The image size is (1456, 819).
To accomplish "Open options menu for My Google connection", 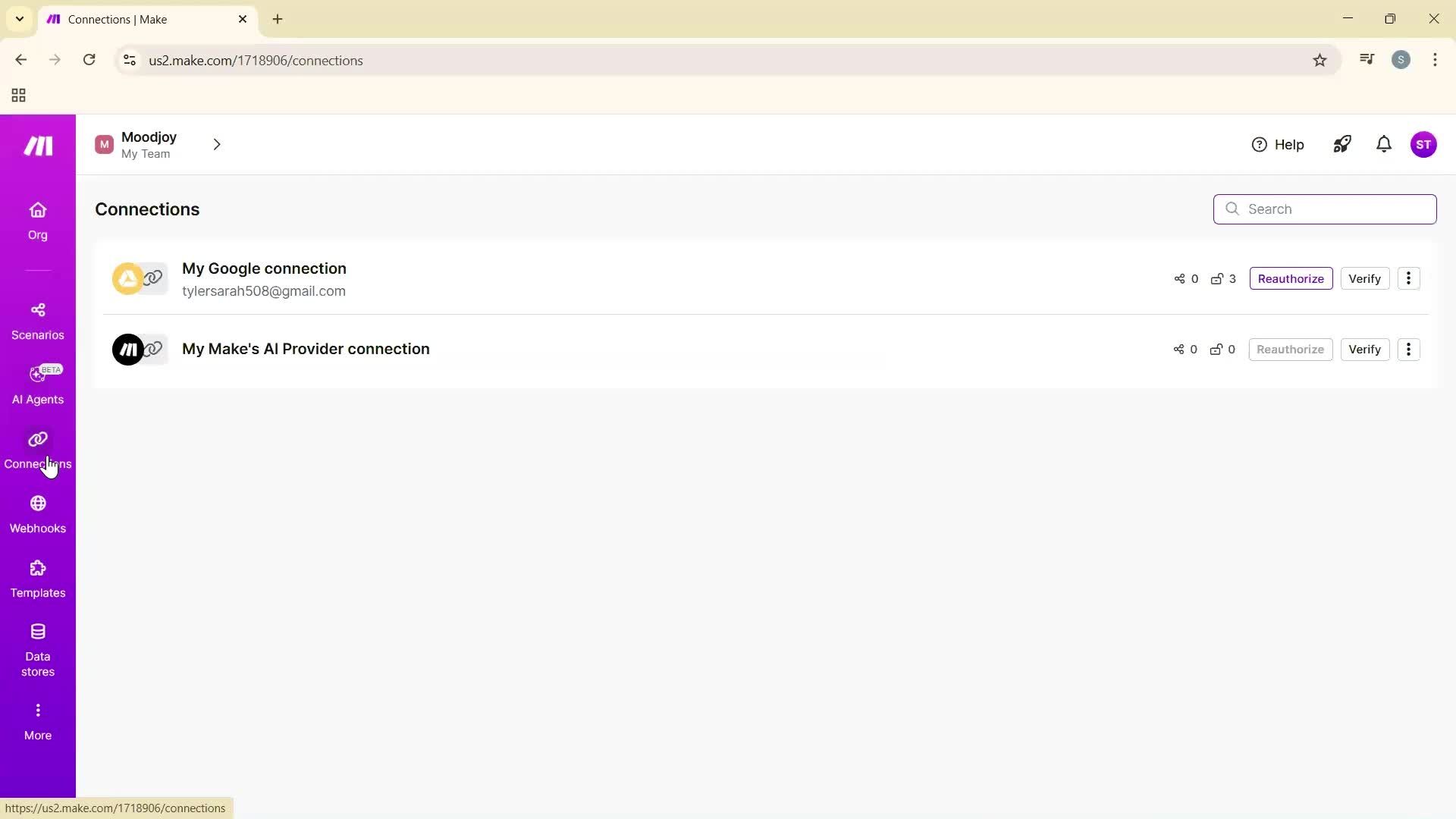I will click(1409, 278).
